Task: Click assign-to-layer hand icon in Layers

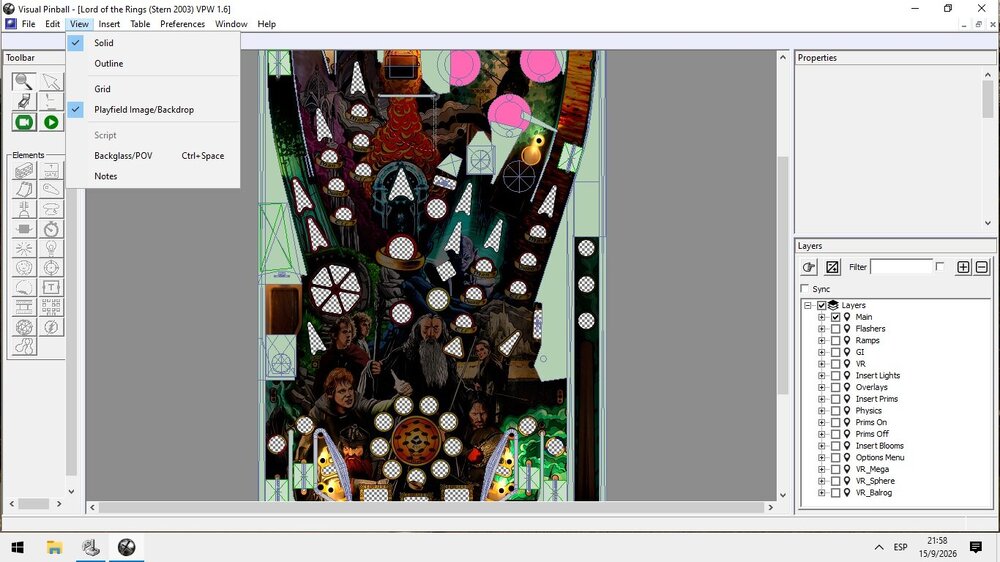Action: [x=809, y=267]
